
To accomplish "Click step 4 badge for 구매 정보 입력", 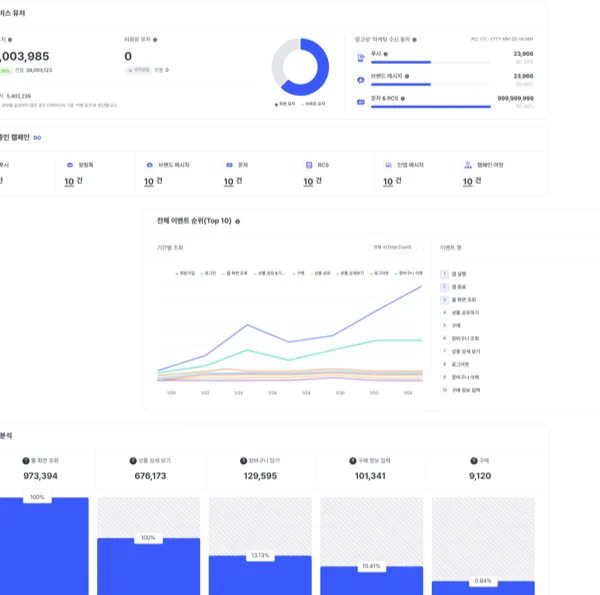I will pyautogui.click(x=353, y=461).
